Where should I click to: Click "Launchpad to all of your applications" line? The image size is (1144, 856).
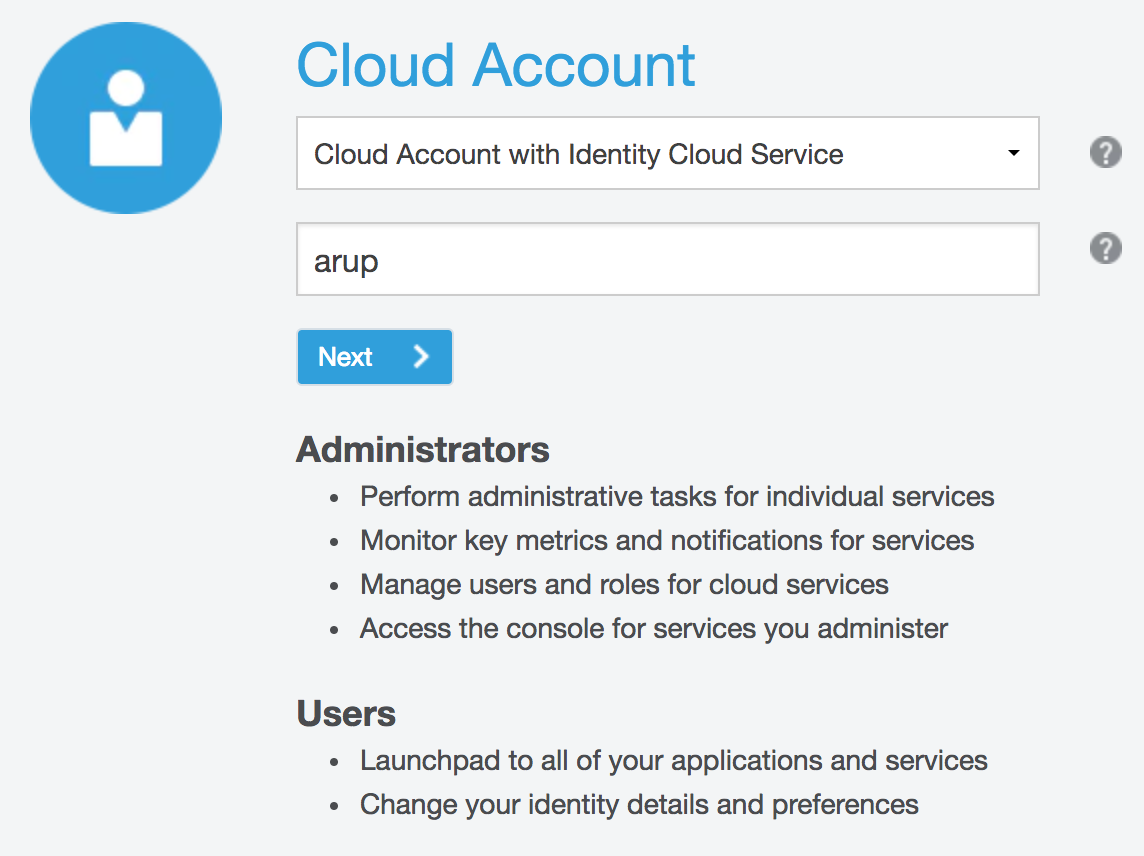(674, 761)
